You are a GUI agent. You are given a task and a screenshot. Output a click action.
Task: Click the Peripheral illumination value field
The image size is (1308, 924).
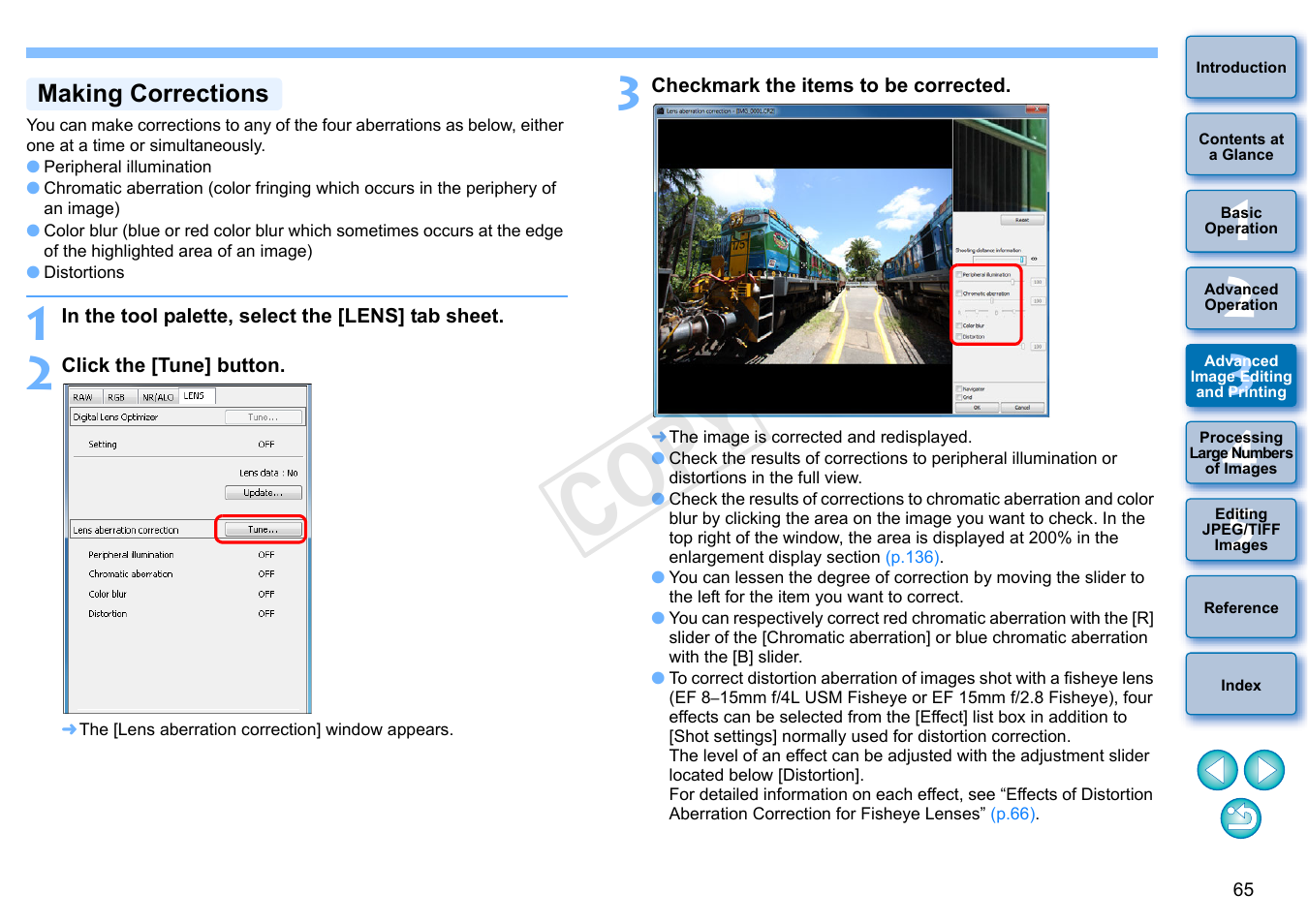(1038, 282)
